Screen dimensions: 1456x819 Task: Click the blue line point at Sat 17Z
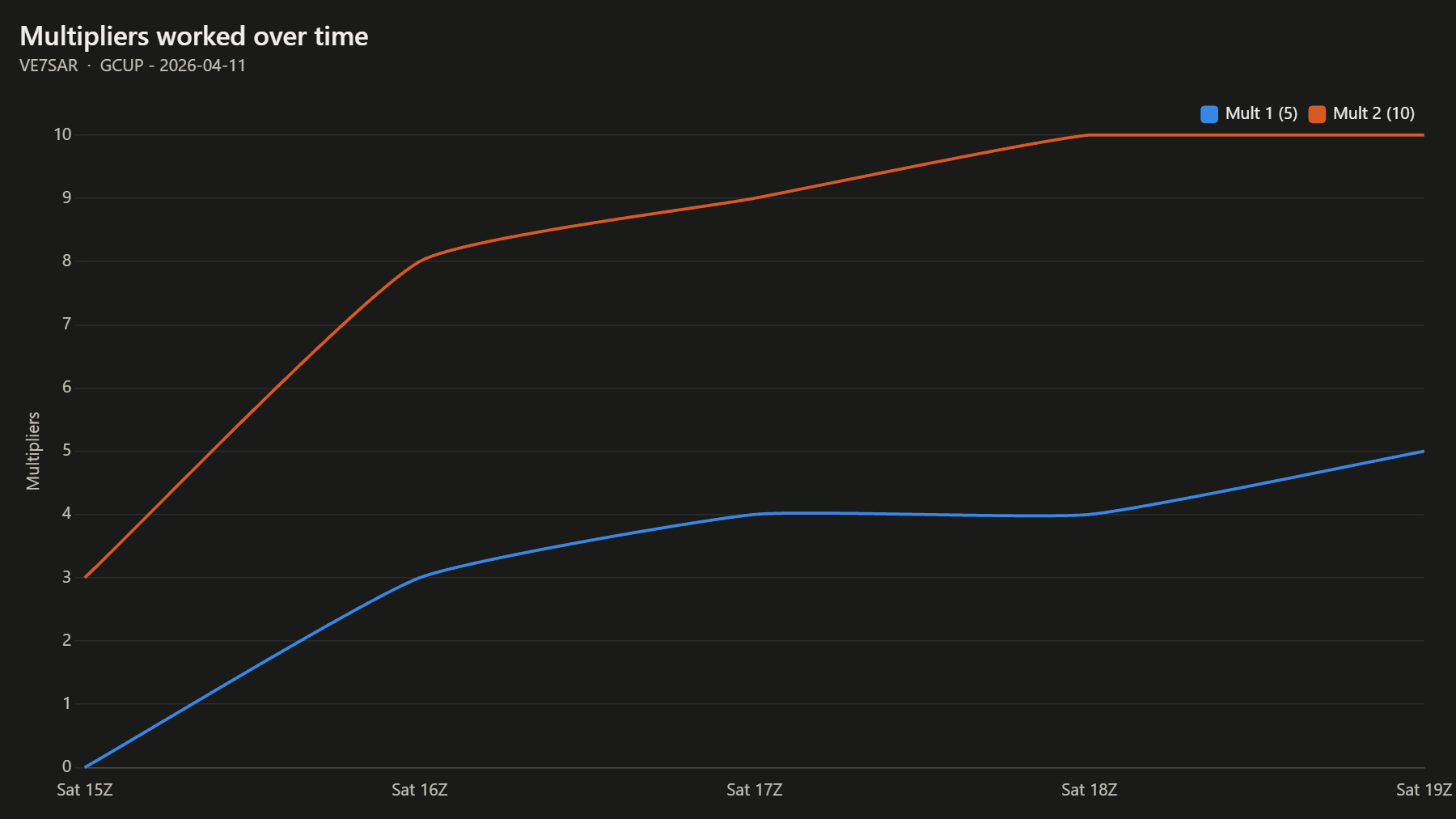[x=755, y=514]
